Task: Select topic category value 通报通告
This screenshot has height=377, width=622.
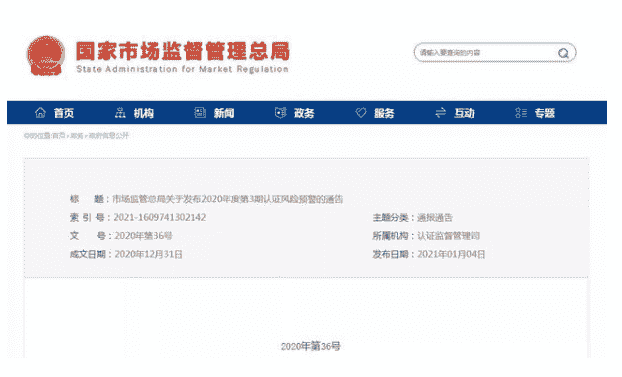Action: (435, 217)
